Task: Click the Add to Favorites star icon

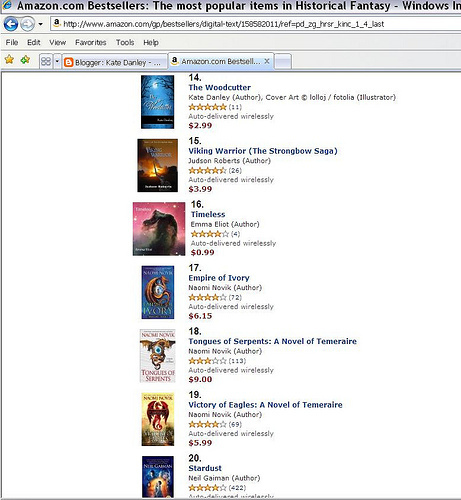Action: [25, 60]
